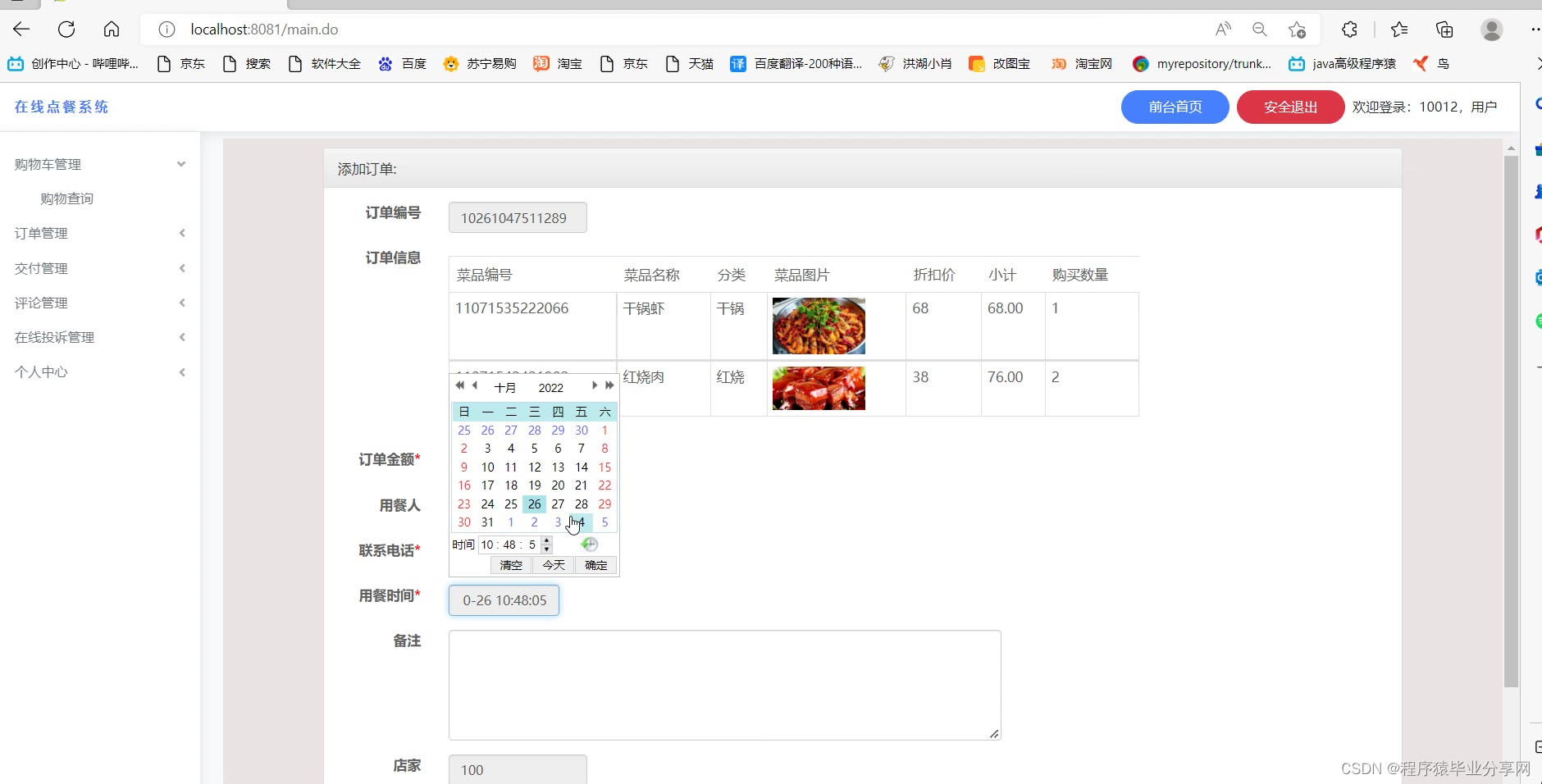Click the 红烧肉 dish thumbnail
This screenshot has height=784, width=1542.
pyautogui.click(x=819, y=388)
